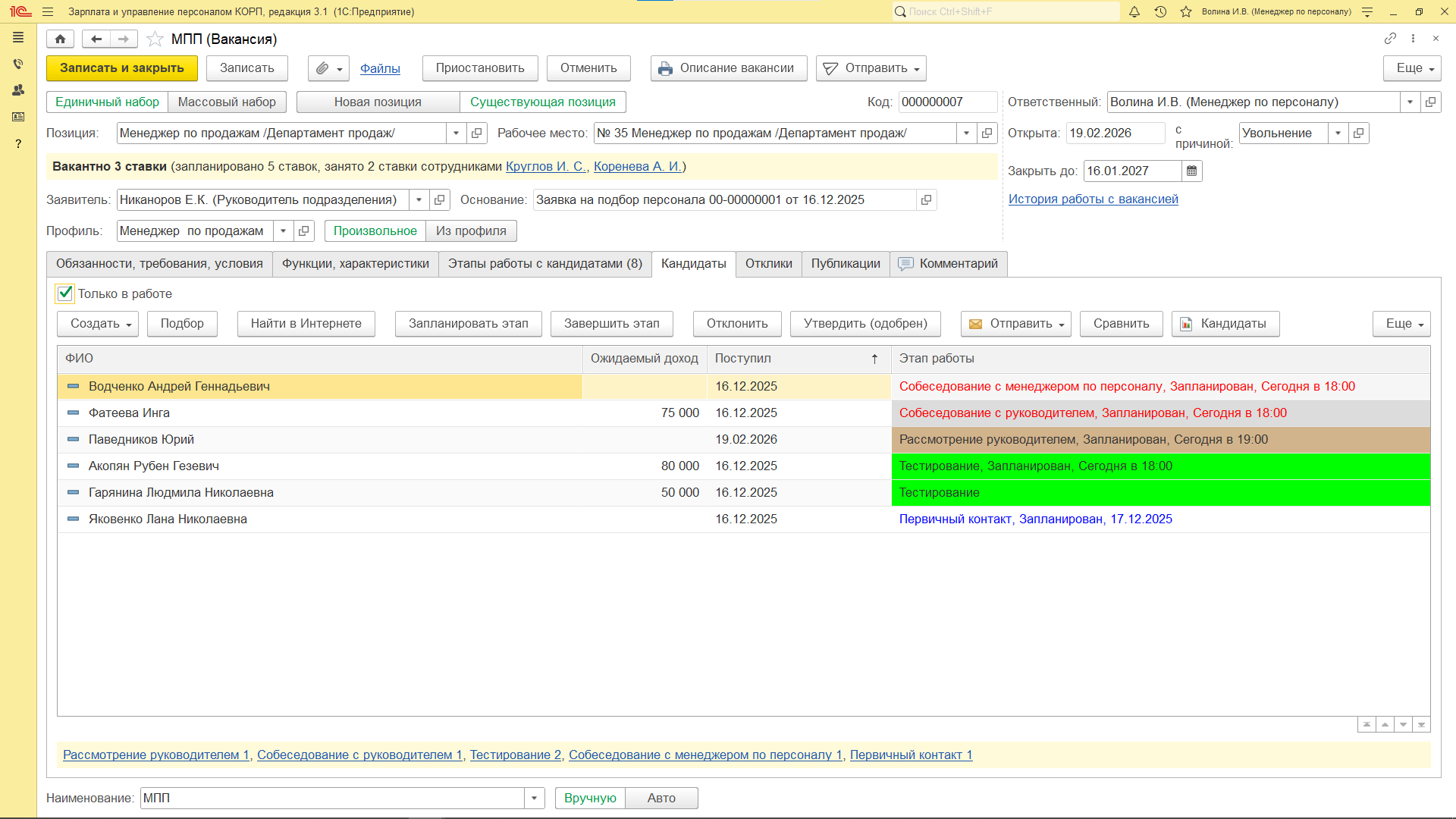Click the Home page icon
This screenshot has height=819, width=1456.
(x=60, y=39)
